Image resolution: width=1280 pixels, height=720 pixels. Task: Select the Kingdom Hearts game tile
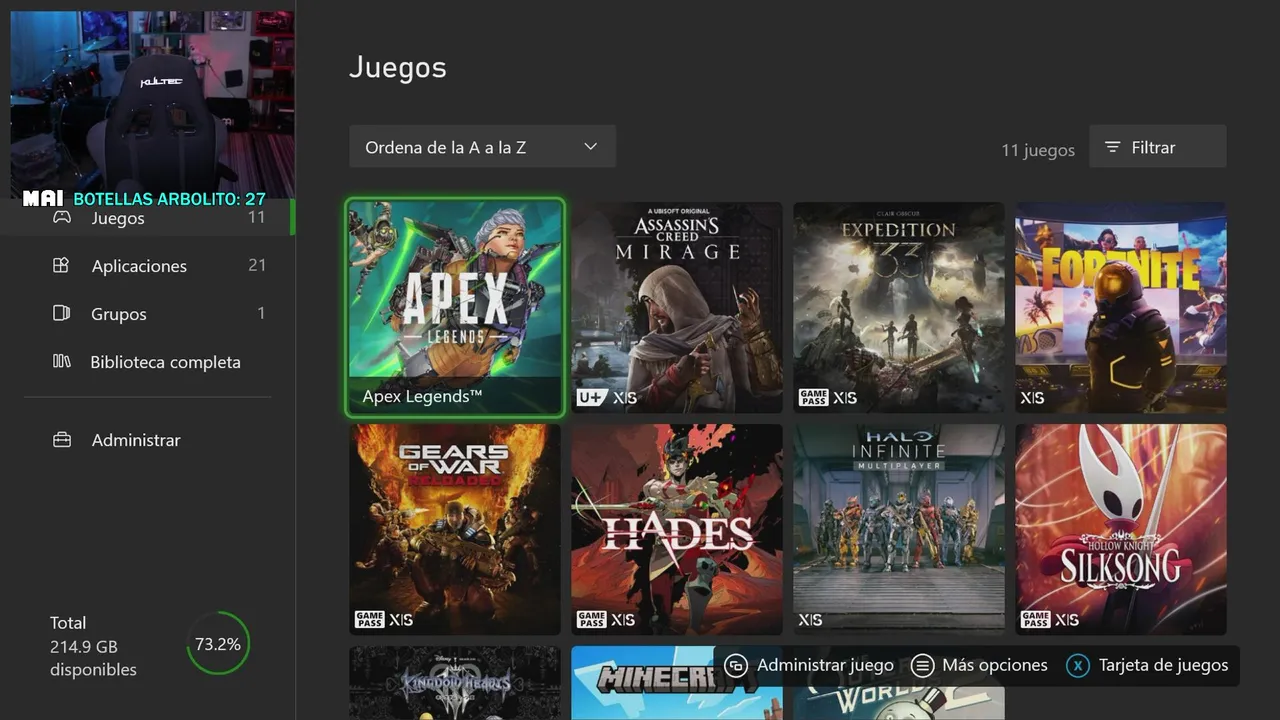click(x=455, y=683)
